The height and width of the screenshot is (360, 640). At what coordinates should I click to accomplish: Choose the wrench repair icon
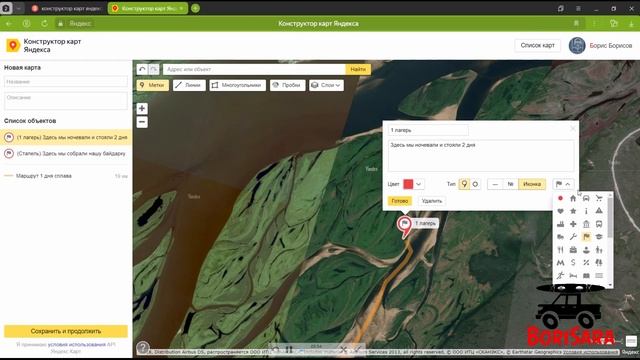(573, 237)
